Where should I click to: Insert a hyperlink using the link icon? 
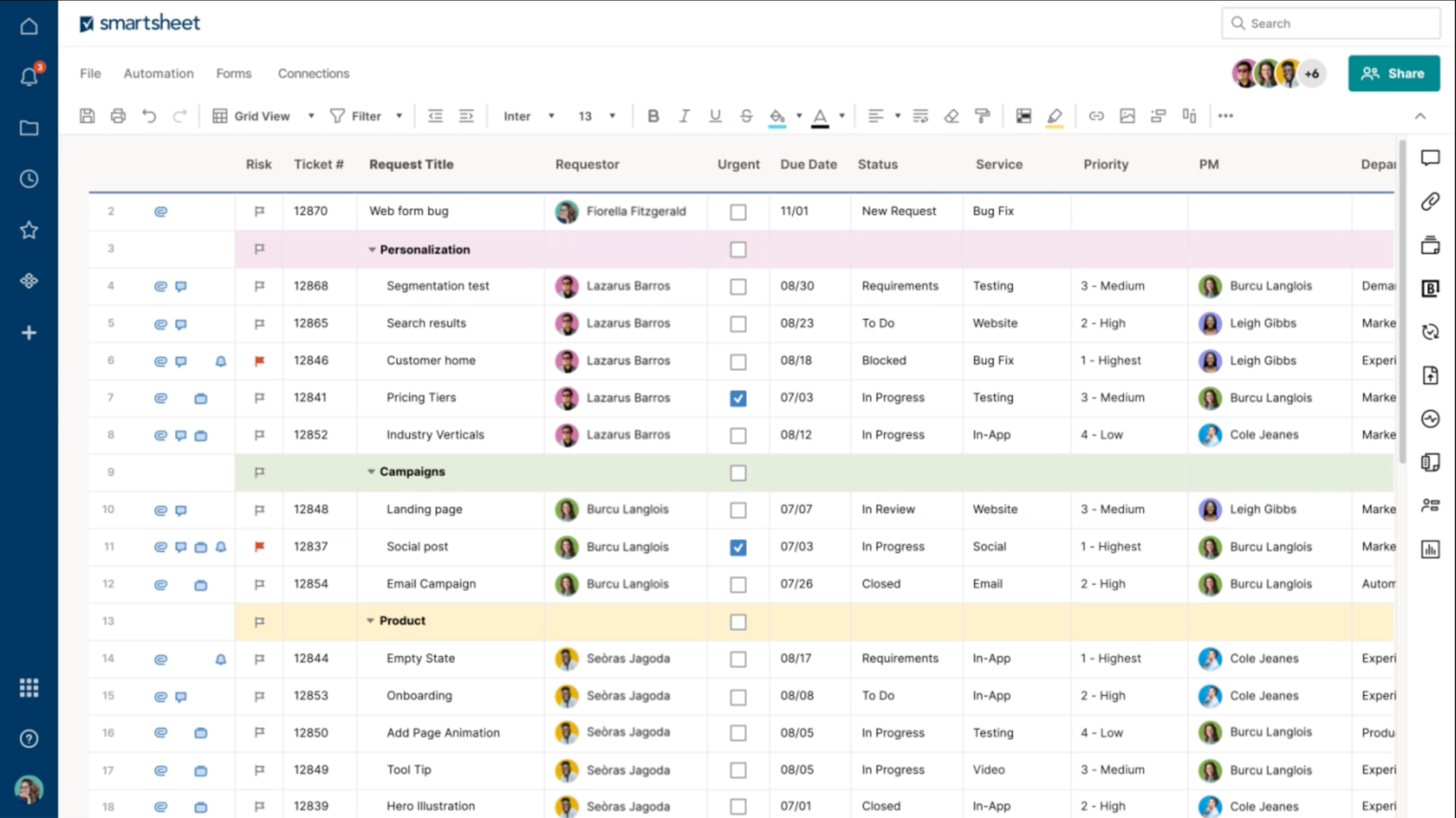point(1096,116)
